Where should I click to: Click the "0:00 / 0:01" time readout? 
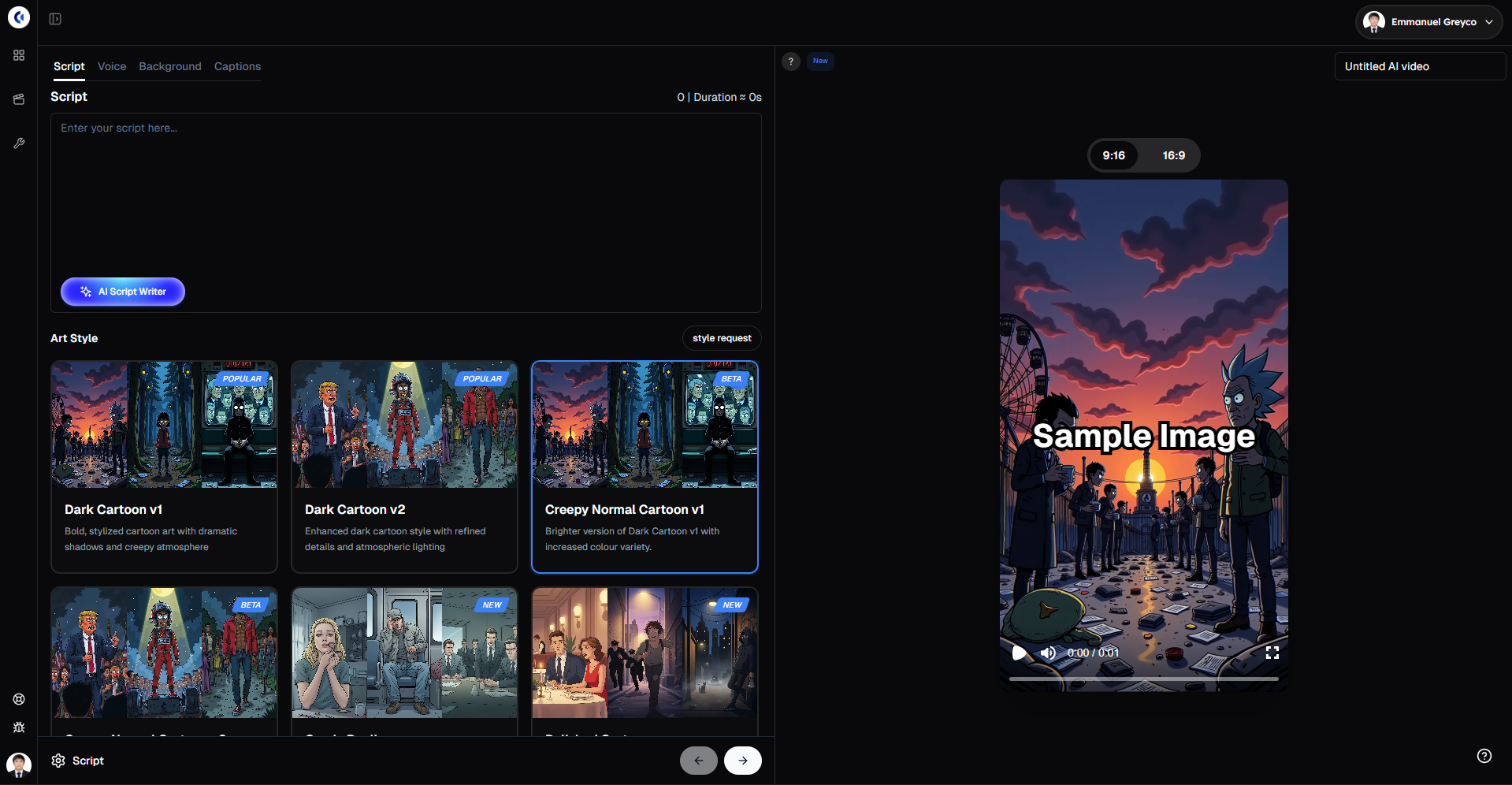click(1093, 653)
